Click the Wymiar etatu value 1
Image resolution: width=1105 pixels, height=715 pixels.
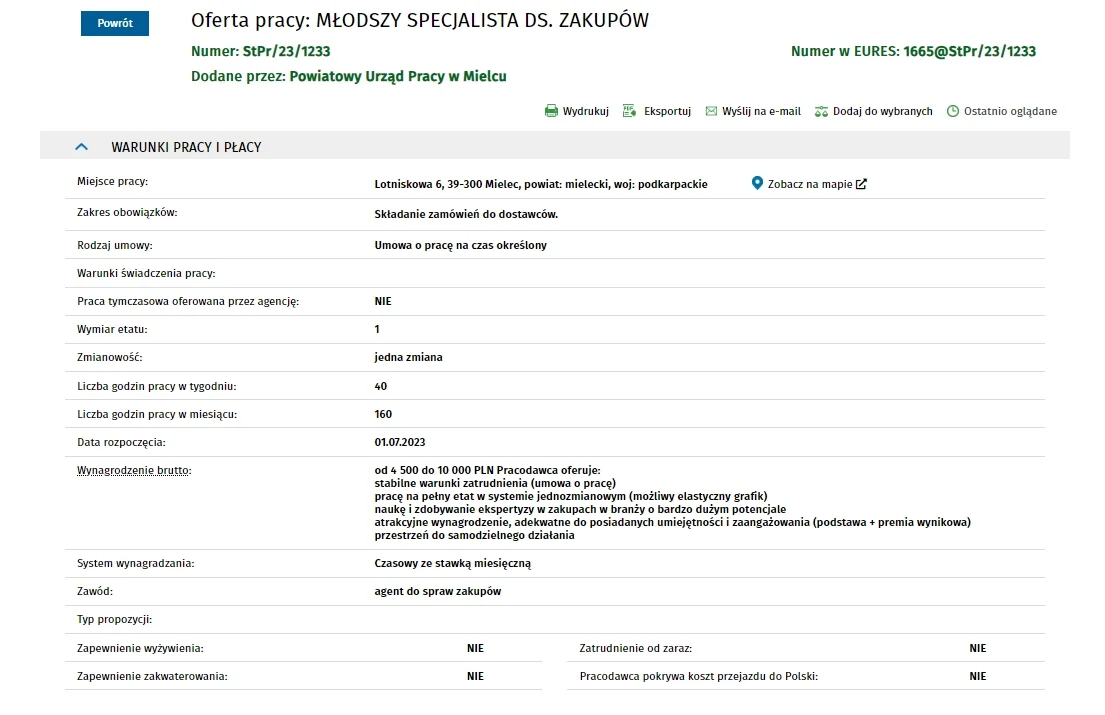point(377,329)
